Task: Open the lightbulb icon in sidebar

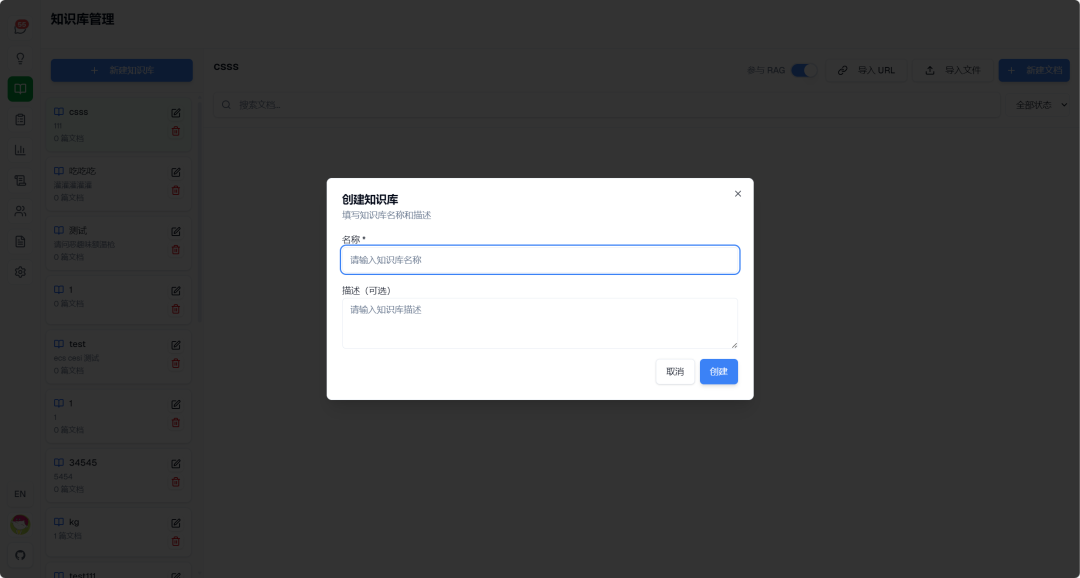Action: (x=21, y=59)
